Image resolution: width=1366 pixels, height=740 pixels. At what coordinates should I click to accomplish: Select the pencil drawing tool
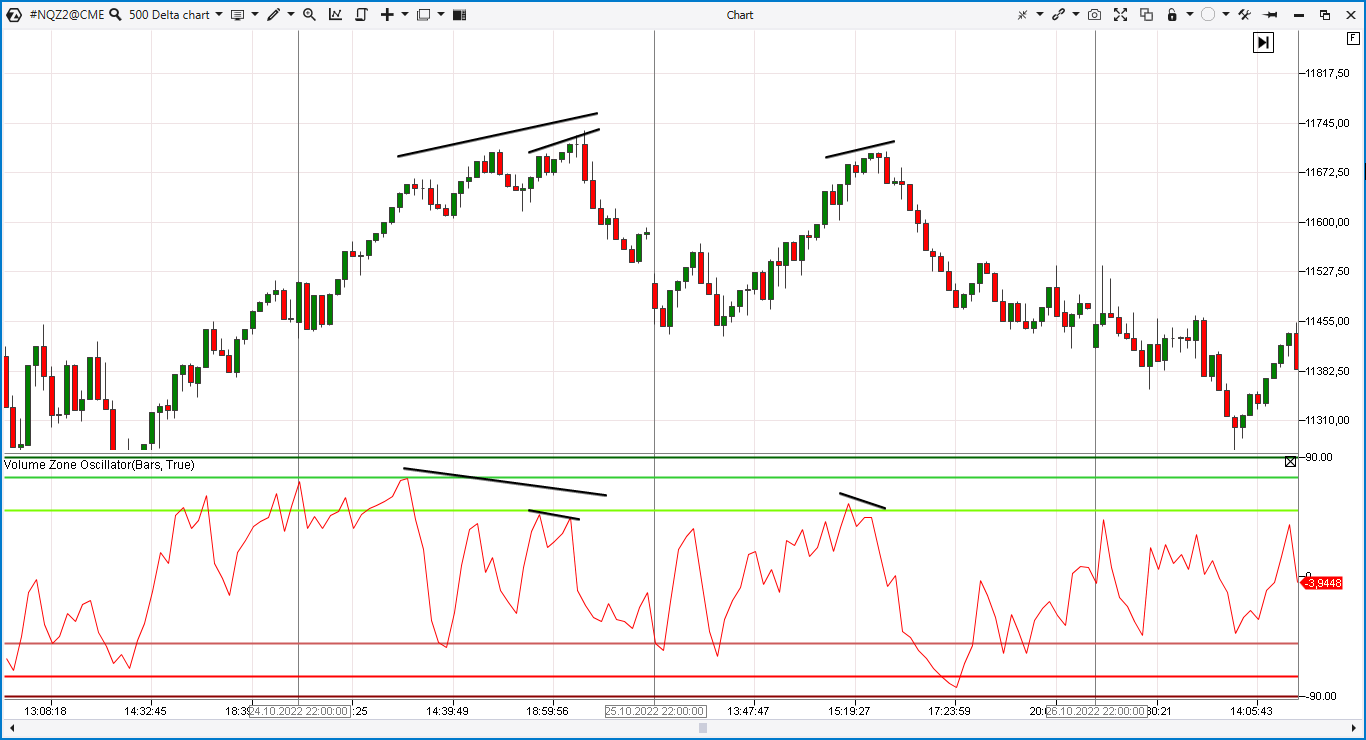click(x=274, y=15)
